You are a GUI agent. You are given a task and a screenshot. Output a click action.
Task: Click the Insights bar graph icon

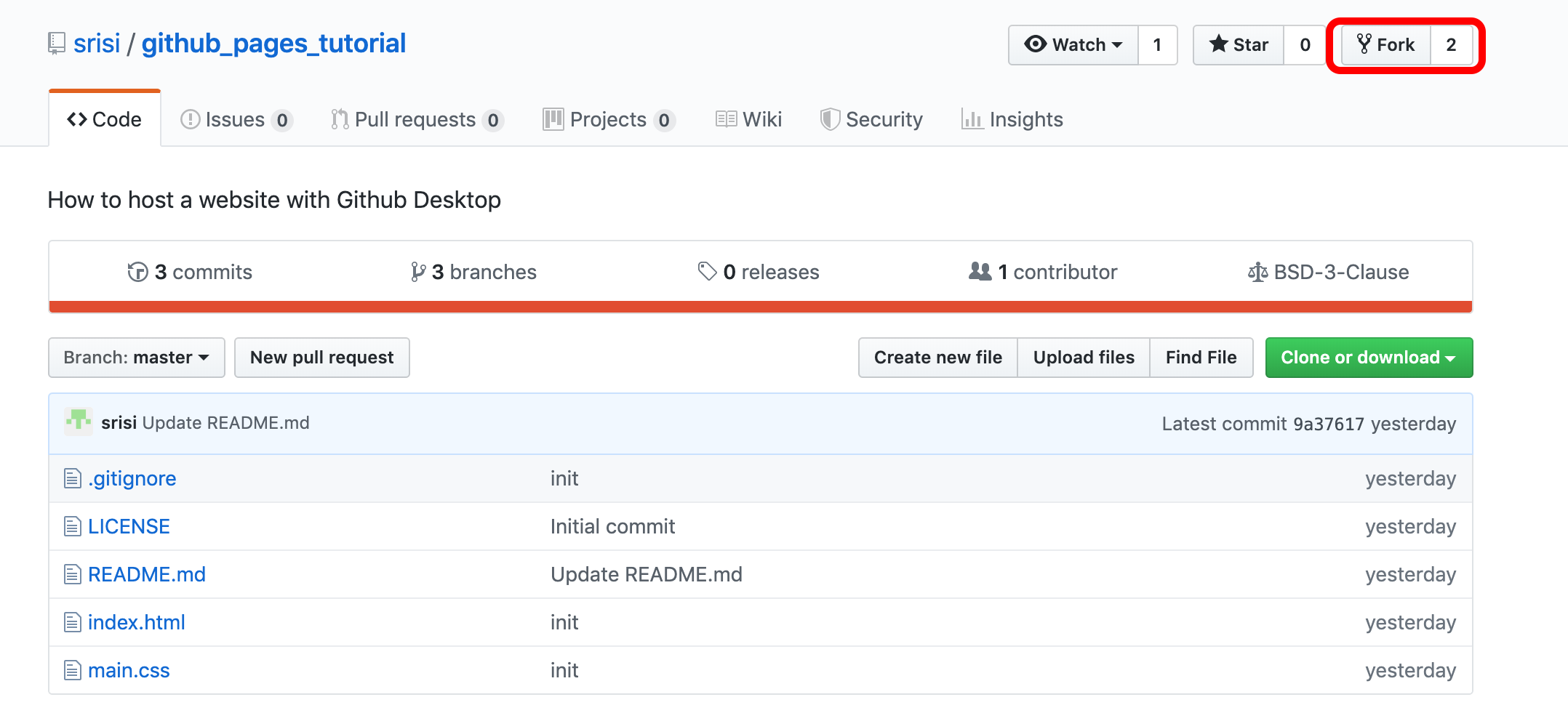point(972,119)
